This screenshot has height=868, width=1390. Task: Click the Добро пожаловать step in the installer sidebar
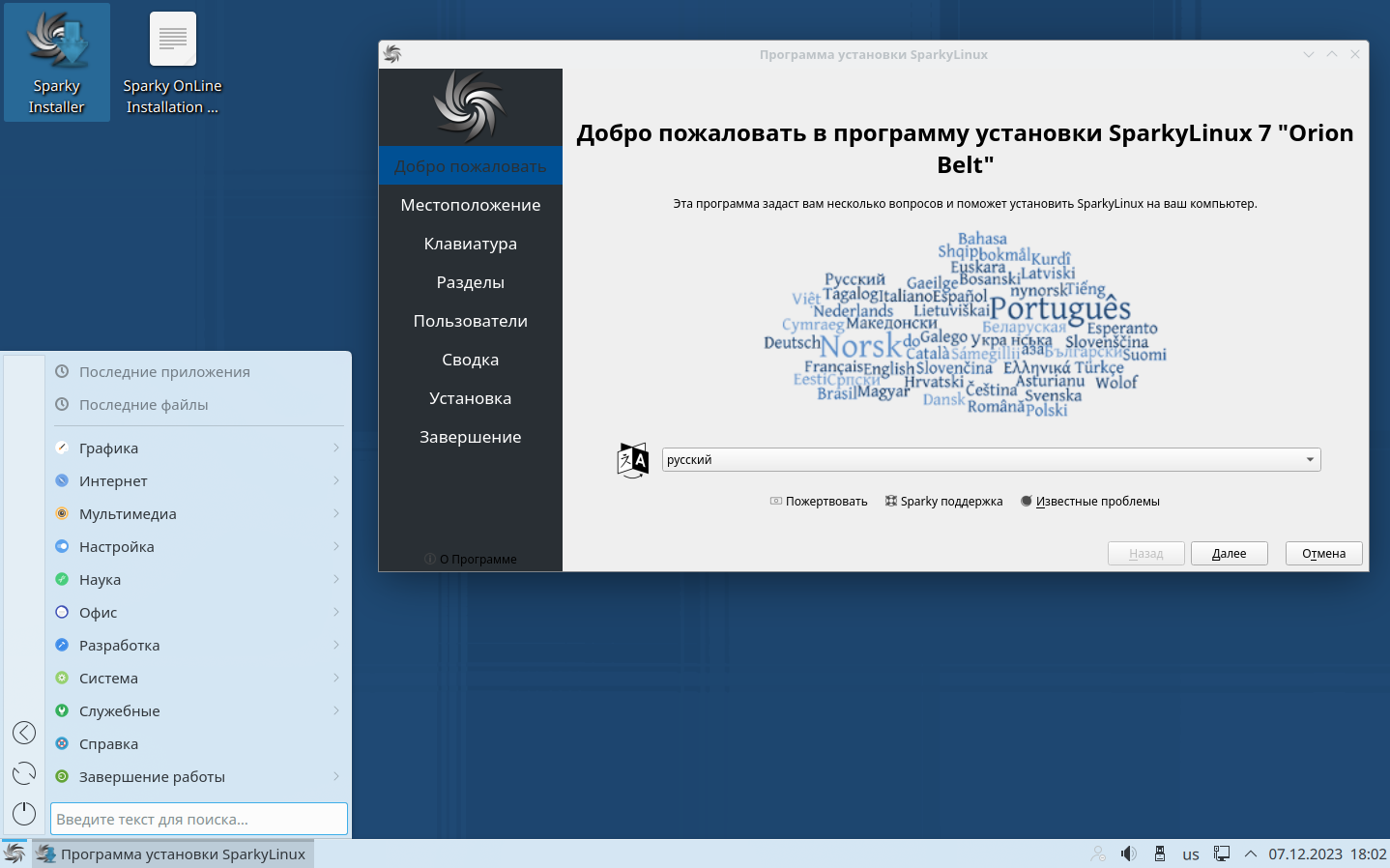[x=471, y=166]
